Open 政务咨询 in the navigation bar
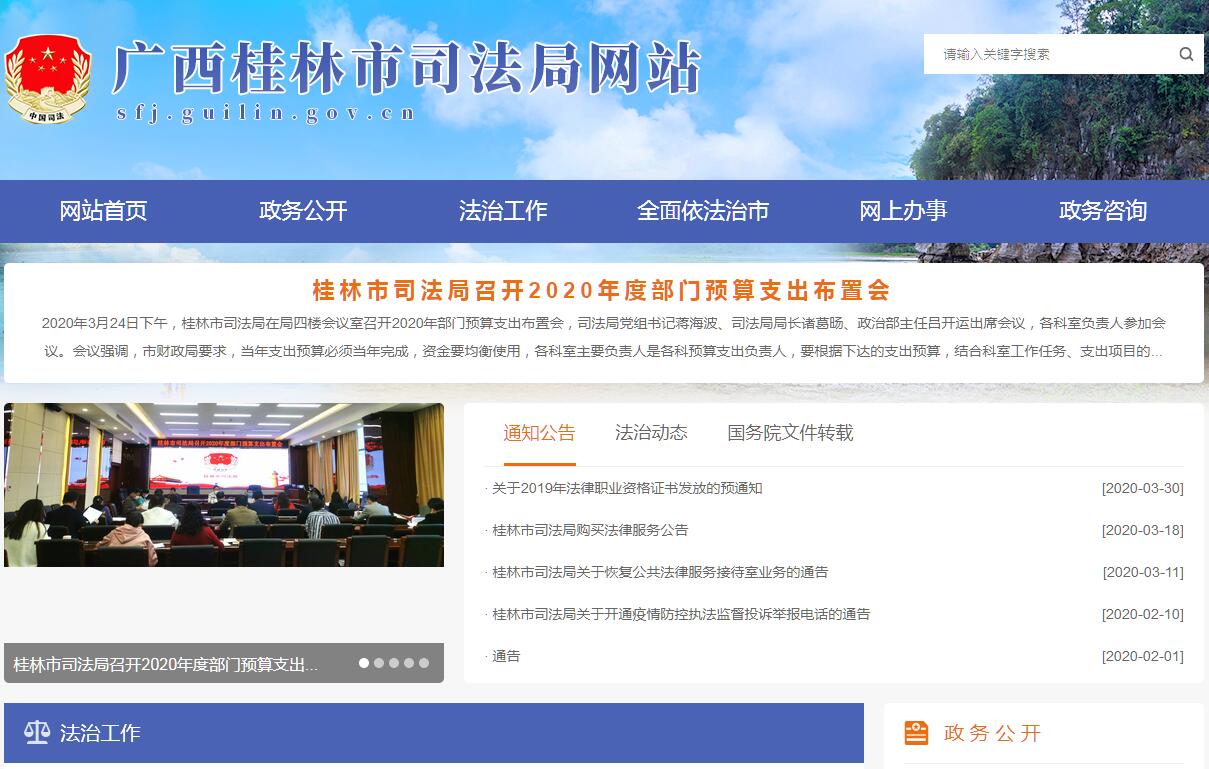Screen dimensions: 1209x769 (x=1103, y=211)
